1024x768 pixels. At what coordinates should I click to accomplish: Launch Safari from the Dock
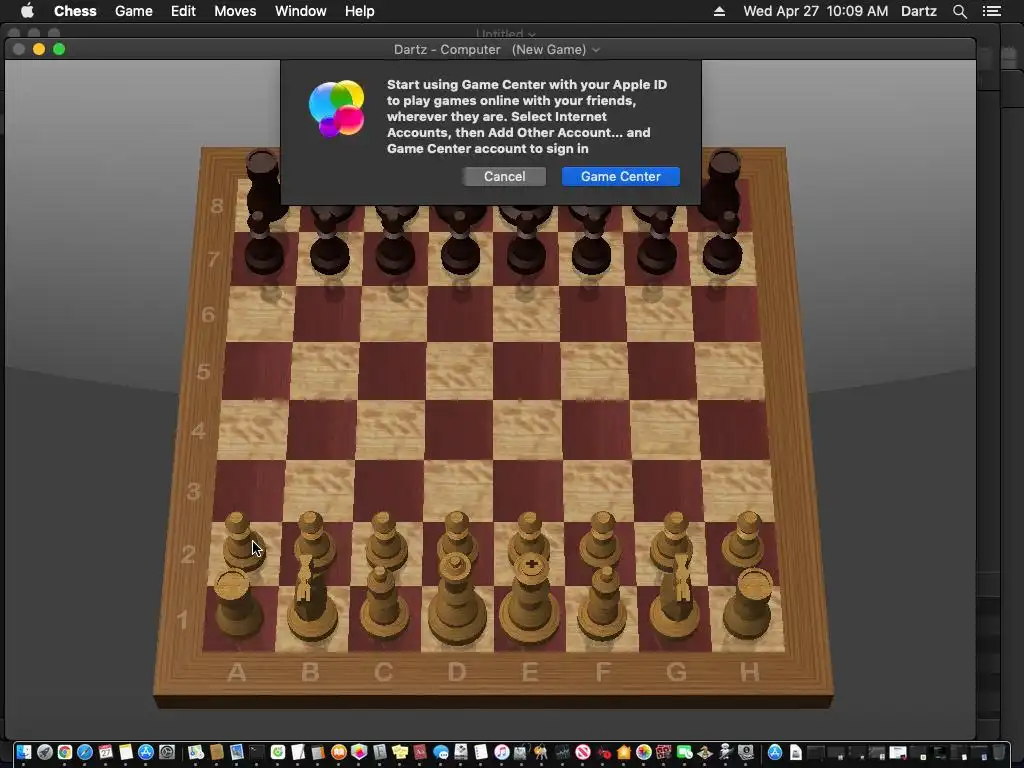(x=85, y=752)
